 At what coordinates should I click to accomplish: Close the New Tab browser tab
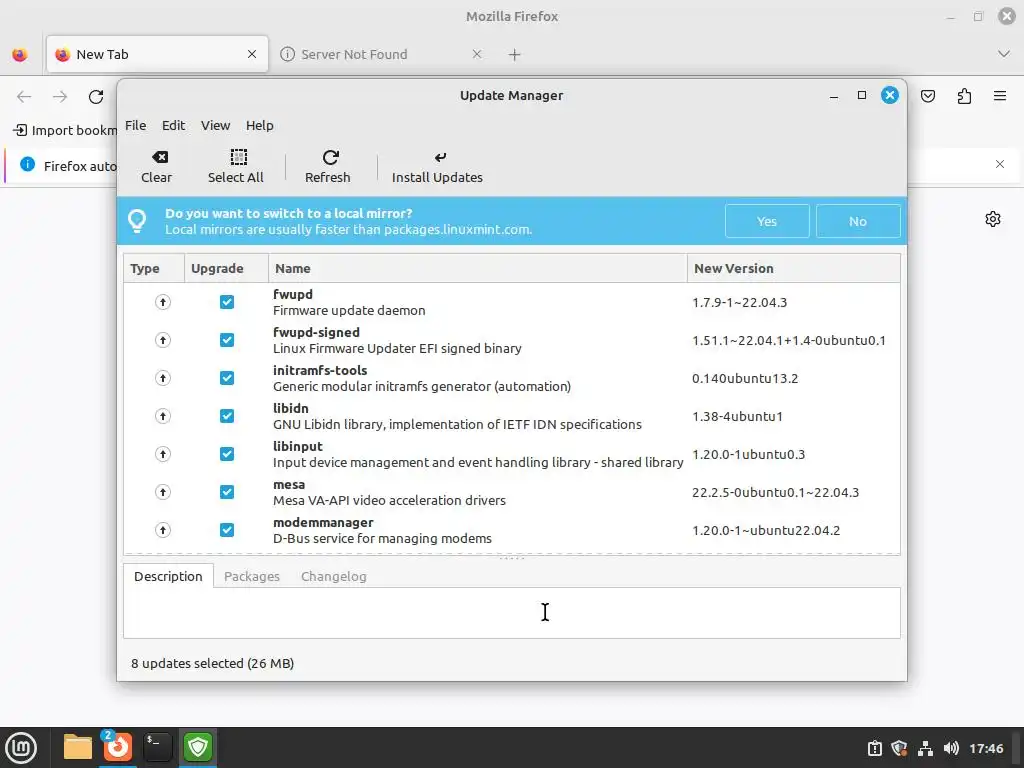(252, 54)
